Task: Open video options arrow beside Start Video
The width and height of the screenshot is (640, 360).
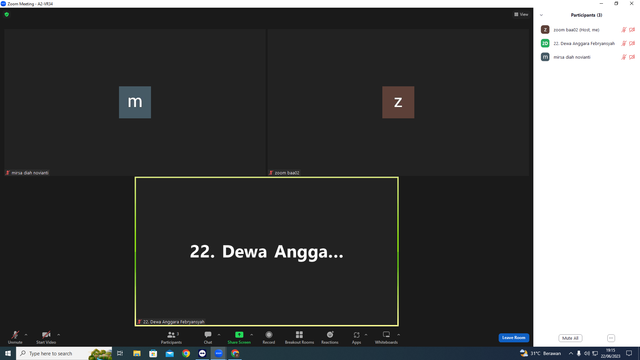Action: point(59,335)
